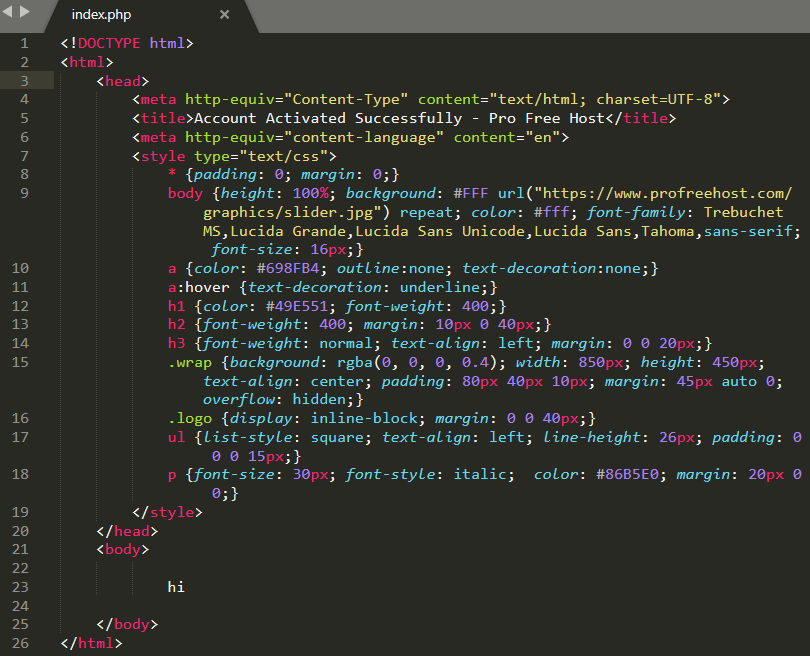Click the inline-block display value
Viewport: 810px width, 656px height.
click(x=364, y=418)
